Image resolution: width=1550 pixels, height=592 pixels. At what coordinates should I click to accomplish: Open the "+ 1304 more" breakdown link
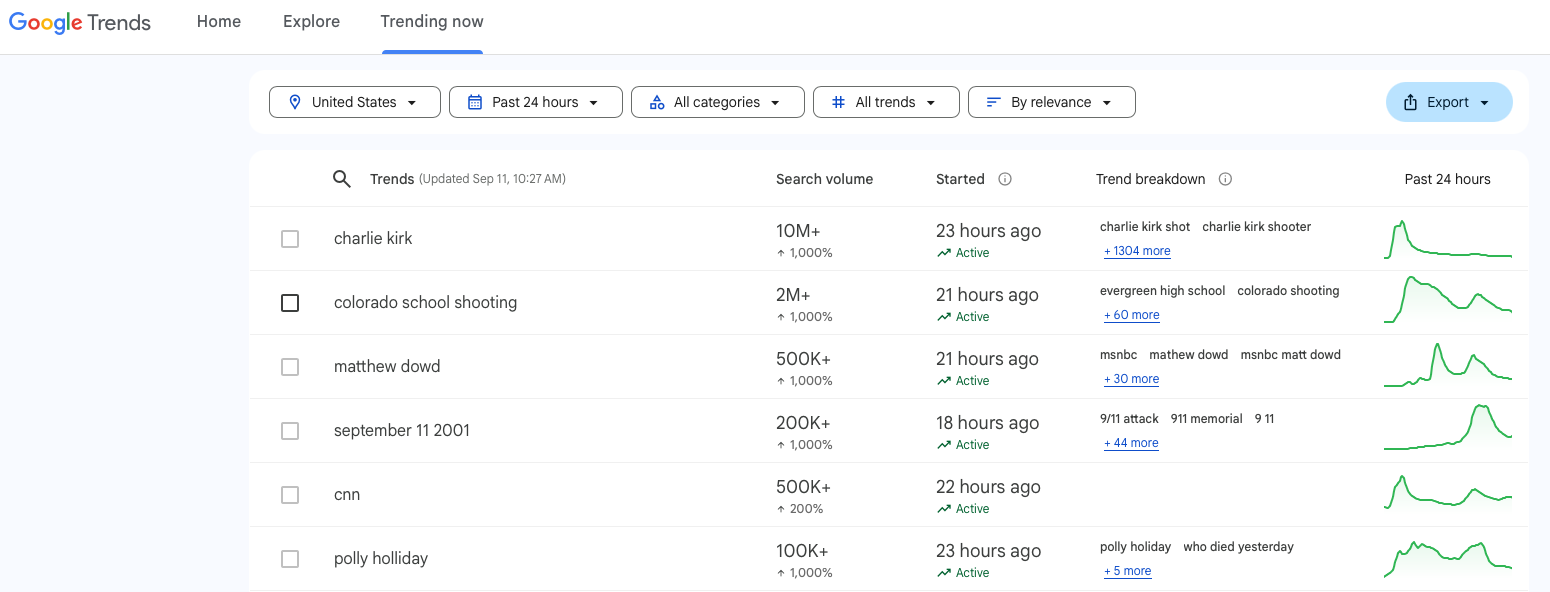point(1137,251)
